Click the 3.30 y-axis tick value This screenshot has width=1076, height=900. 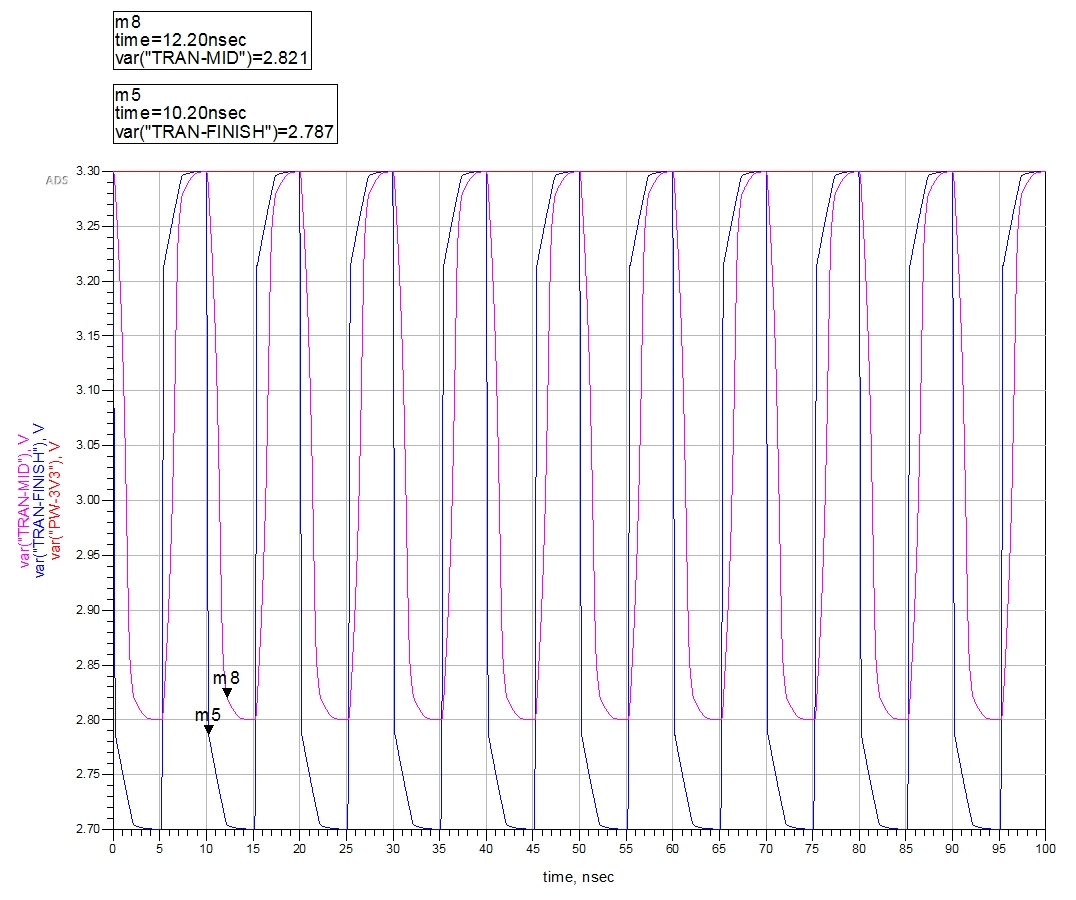(88, 171)
